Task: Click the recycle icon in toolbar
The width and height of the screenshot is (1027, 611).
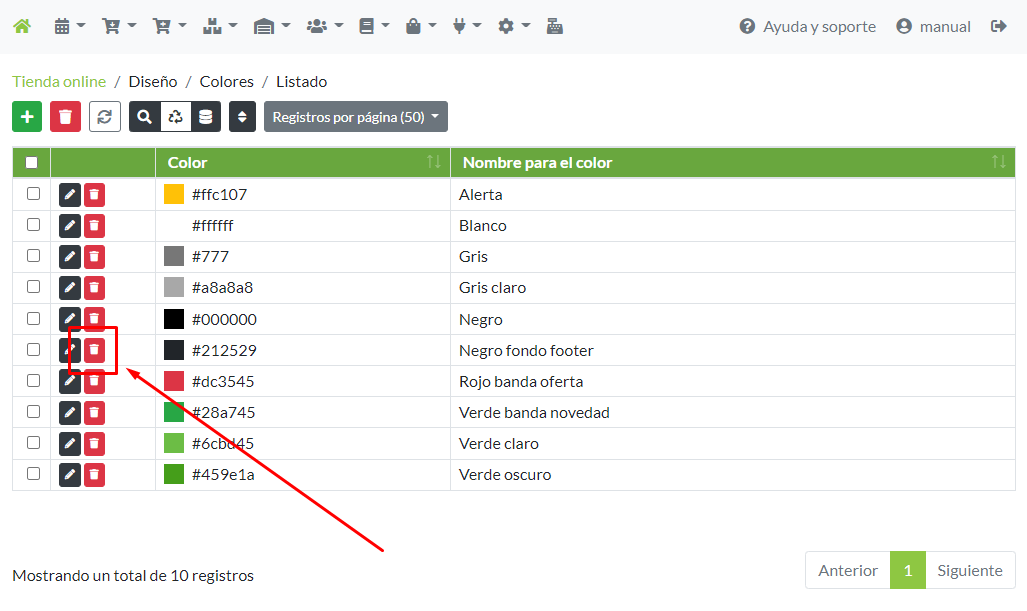Action: tap(176, 117)
